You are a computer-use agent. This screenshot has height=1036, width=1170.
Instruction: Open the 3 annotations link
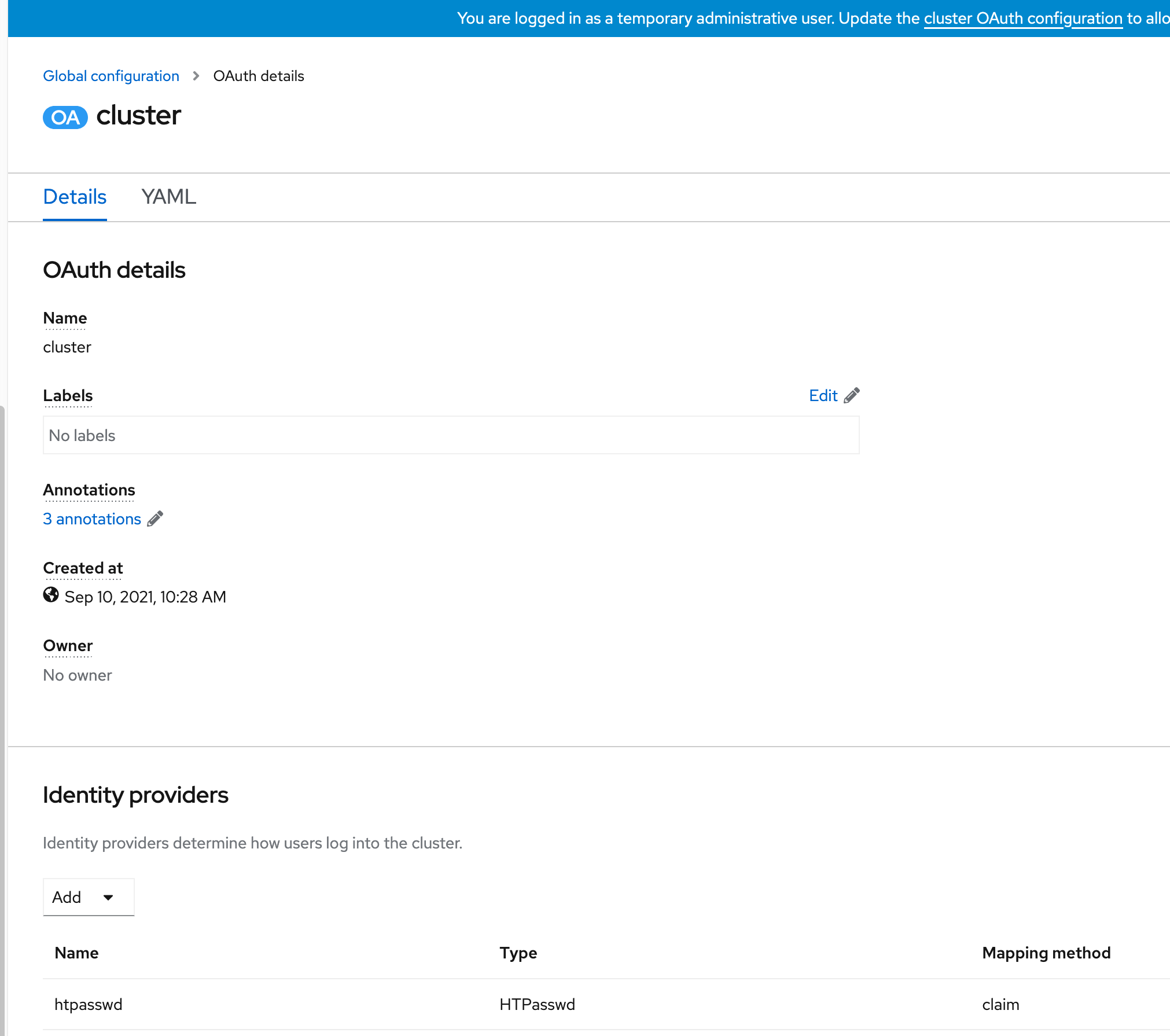click(x=92, y=519)
